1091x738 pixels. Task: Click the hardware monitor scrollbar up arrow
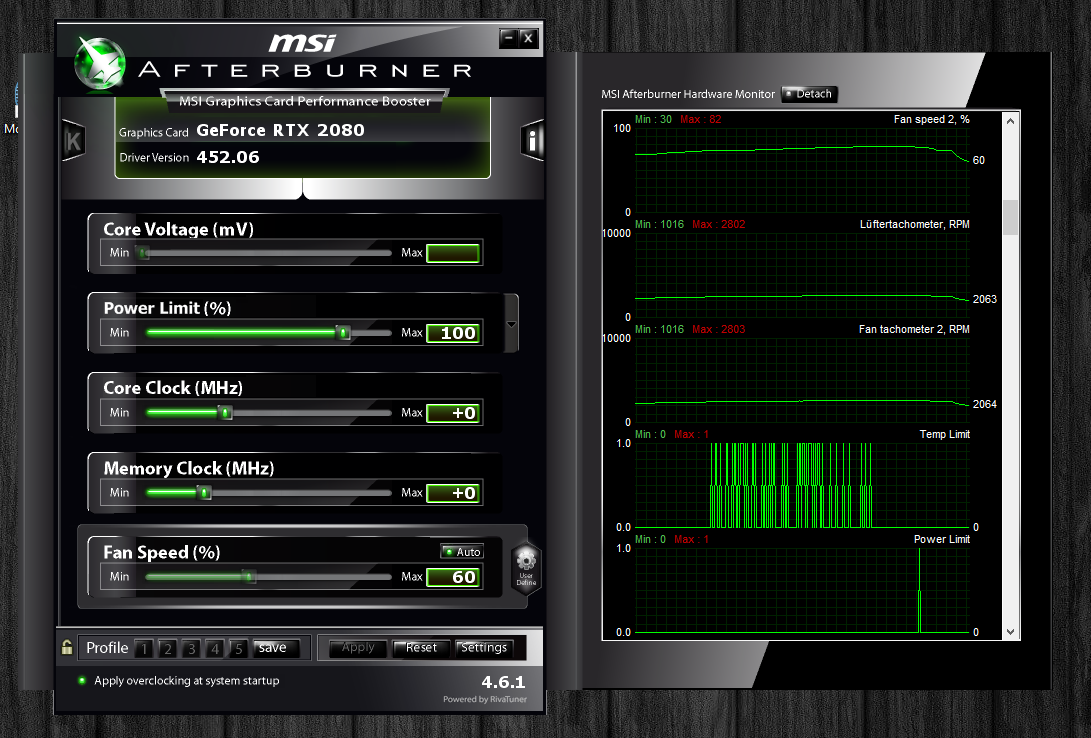pyautogui.click(x=1010, y=121)
